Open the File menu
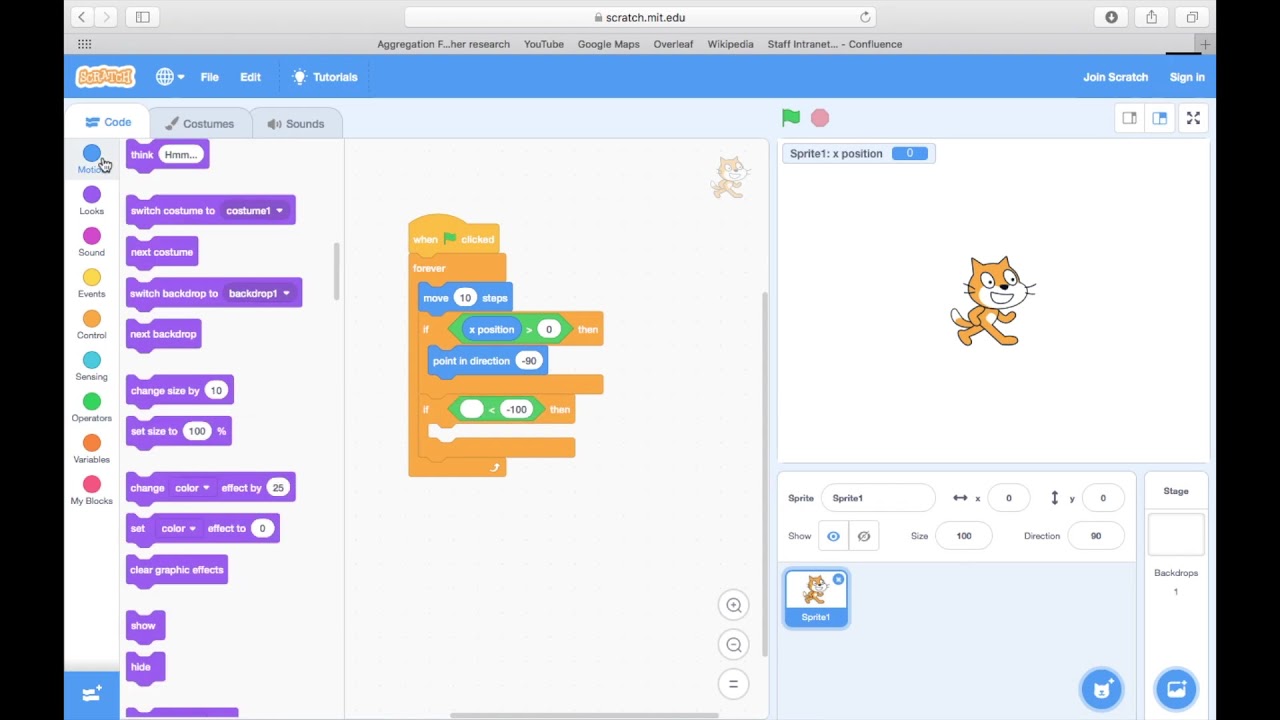The width and height of the screenshot is (1280, 720). (x=209, y=77)
